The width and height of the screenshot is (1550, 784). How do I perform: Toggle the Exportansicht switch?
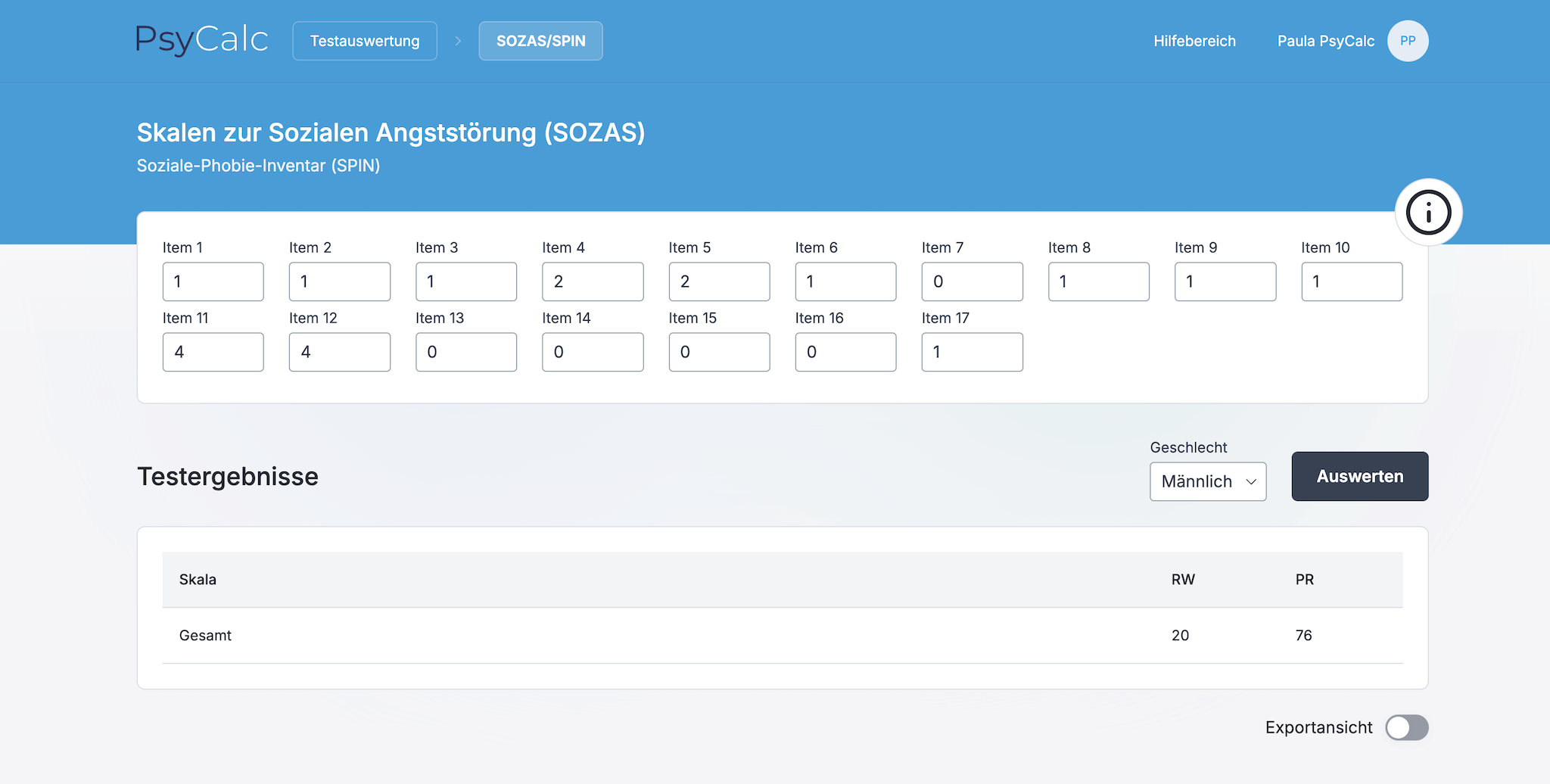point(1406,727)
